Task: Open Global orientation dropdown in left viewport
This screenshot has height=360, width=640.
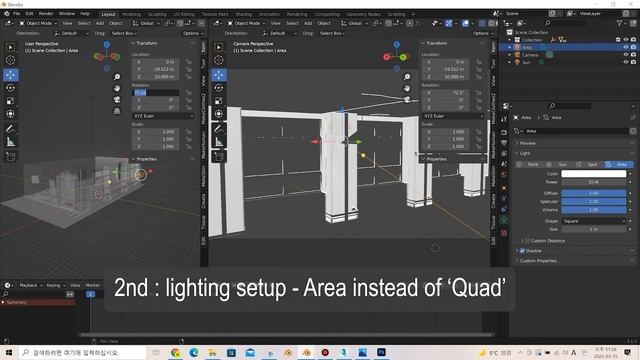Action: [x=146, y=23]
